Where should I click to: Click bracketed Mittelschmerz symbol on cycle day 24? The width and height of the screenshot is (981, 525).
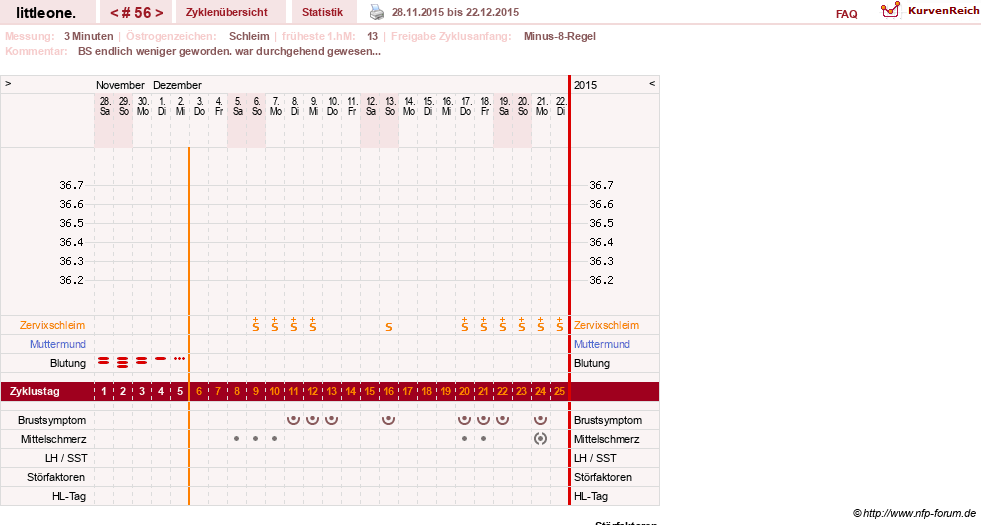click(x=541, y=439)
